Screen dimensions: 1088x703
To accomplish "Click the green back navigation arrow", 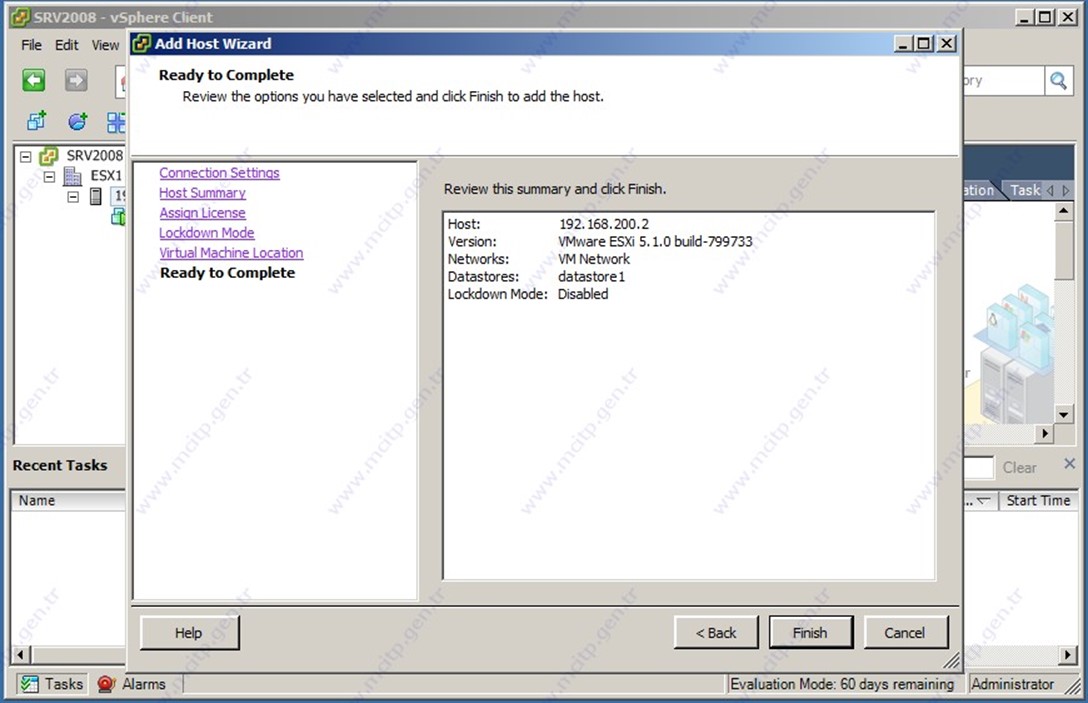I will coord(33,80).
